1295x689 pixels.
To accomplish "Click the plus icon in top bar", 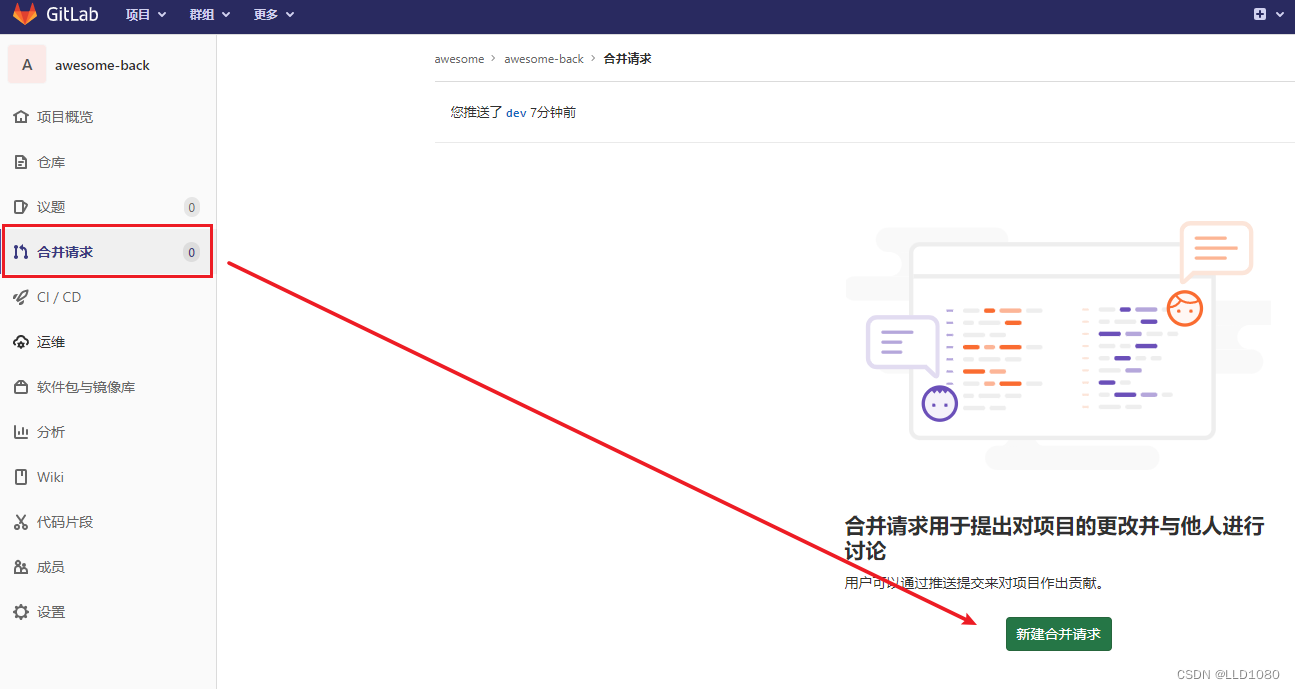I will click(x=1260, y=14).
